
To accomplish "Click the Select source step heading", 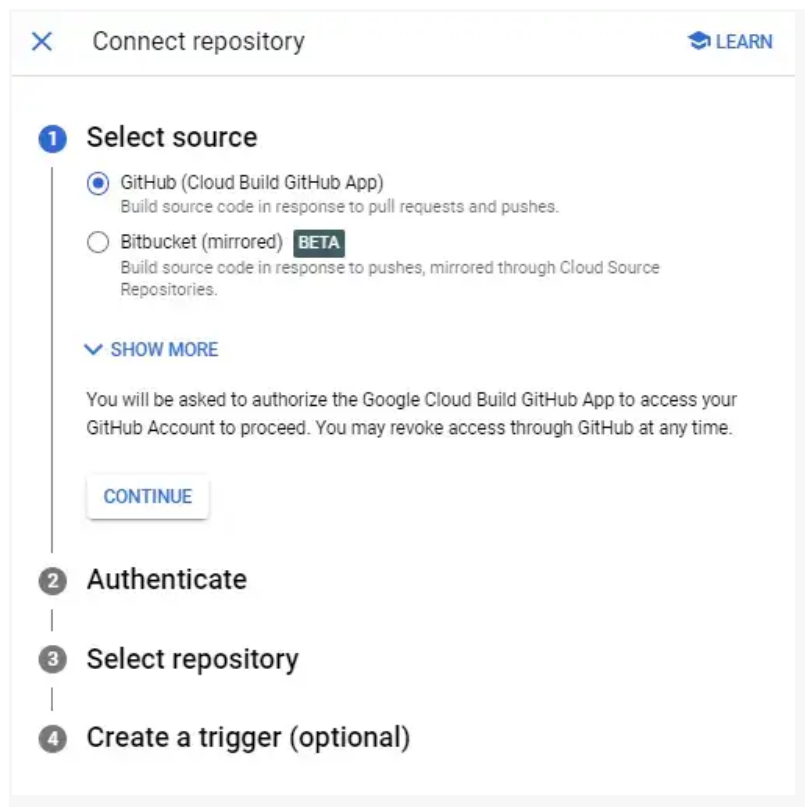I will tap(172, 138).
